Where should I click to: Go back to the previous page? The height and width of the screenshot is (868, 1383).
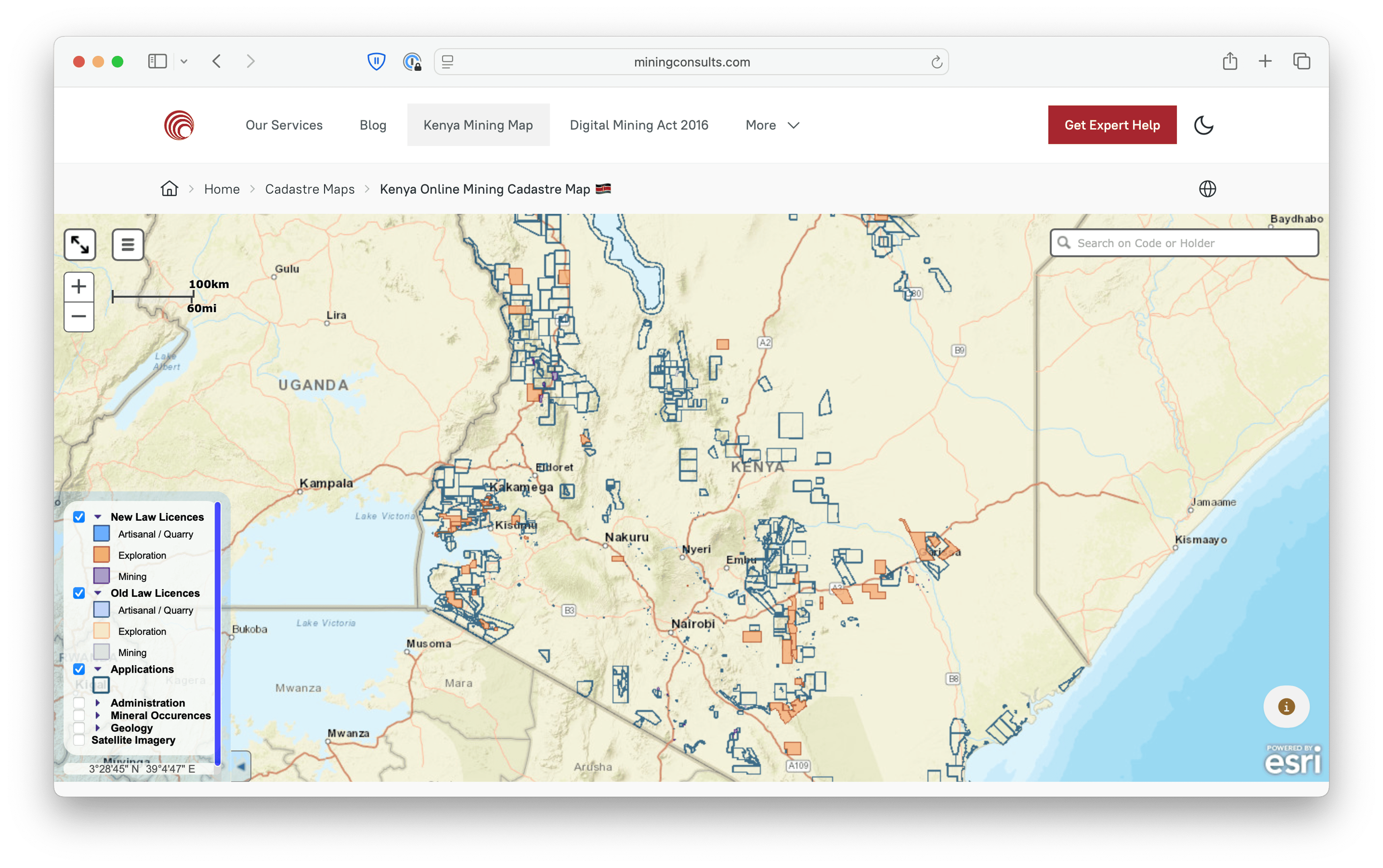coord(216,61)
